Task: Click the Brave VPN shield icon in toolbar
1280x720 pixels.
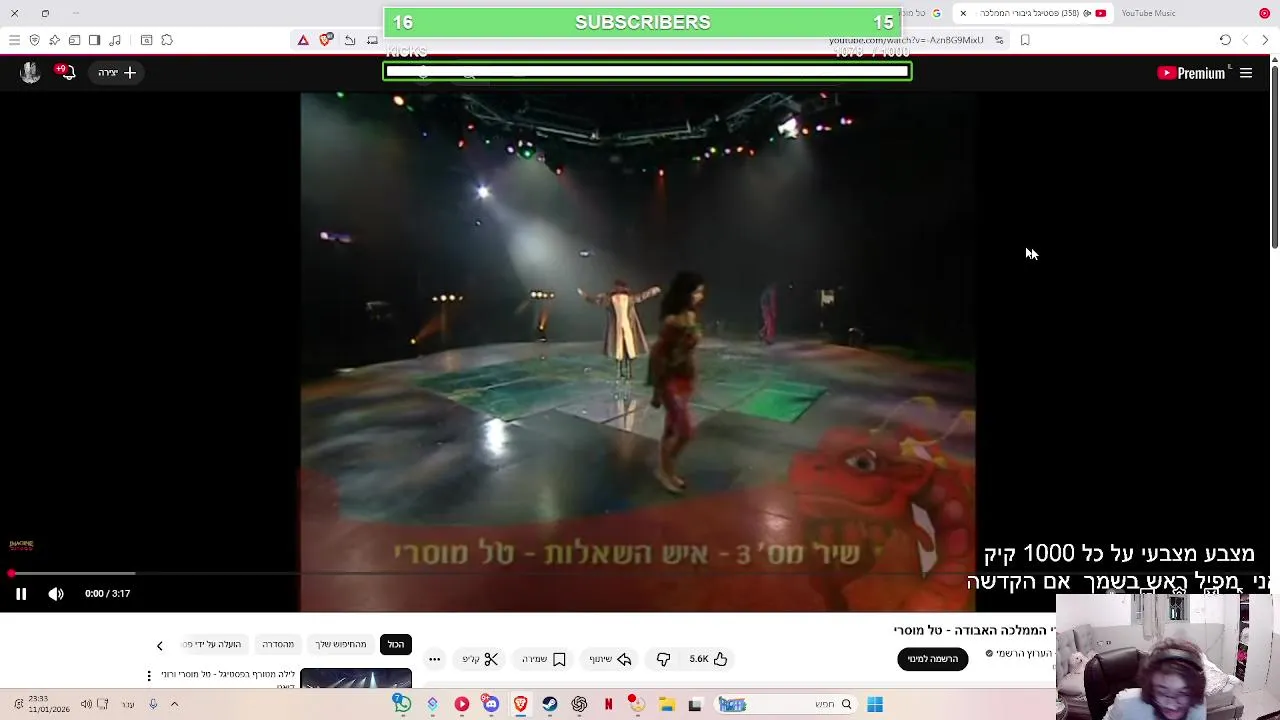Action: tap(34, 40)
